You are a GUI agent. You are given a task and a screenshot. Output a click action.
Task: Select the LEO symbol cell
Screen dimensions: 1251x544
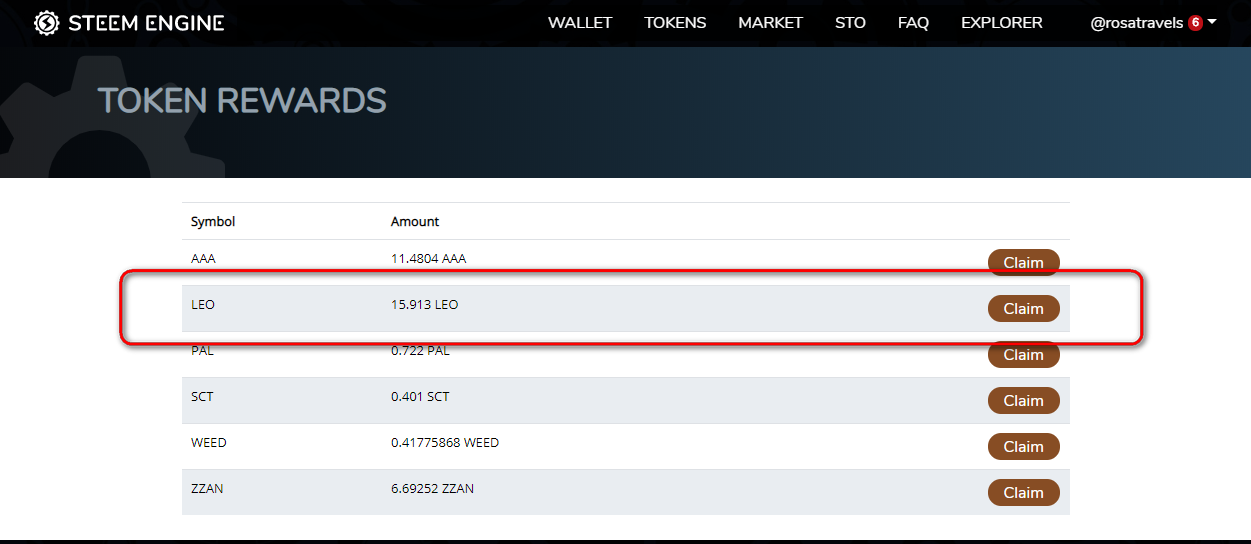[203, 305]
